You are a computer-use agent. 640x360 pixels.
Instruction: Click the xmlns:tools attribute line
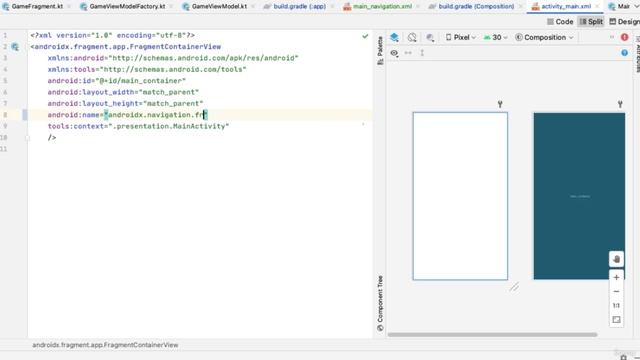coord(147,69)
